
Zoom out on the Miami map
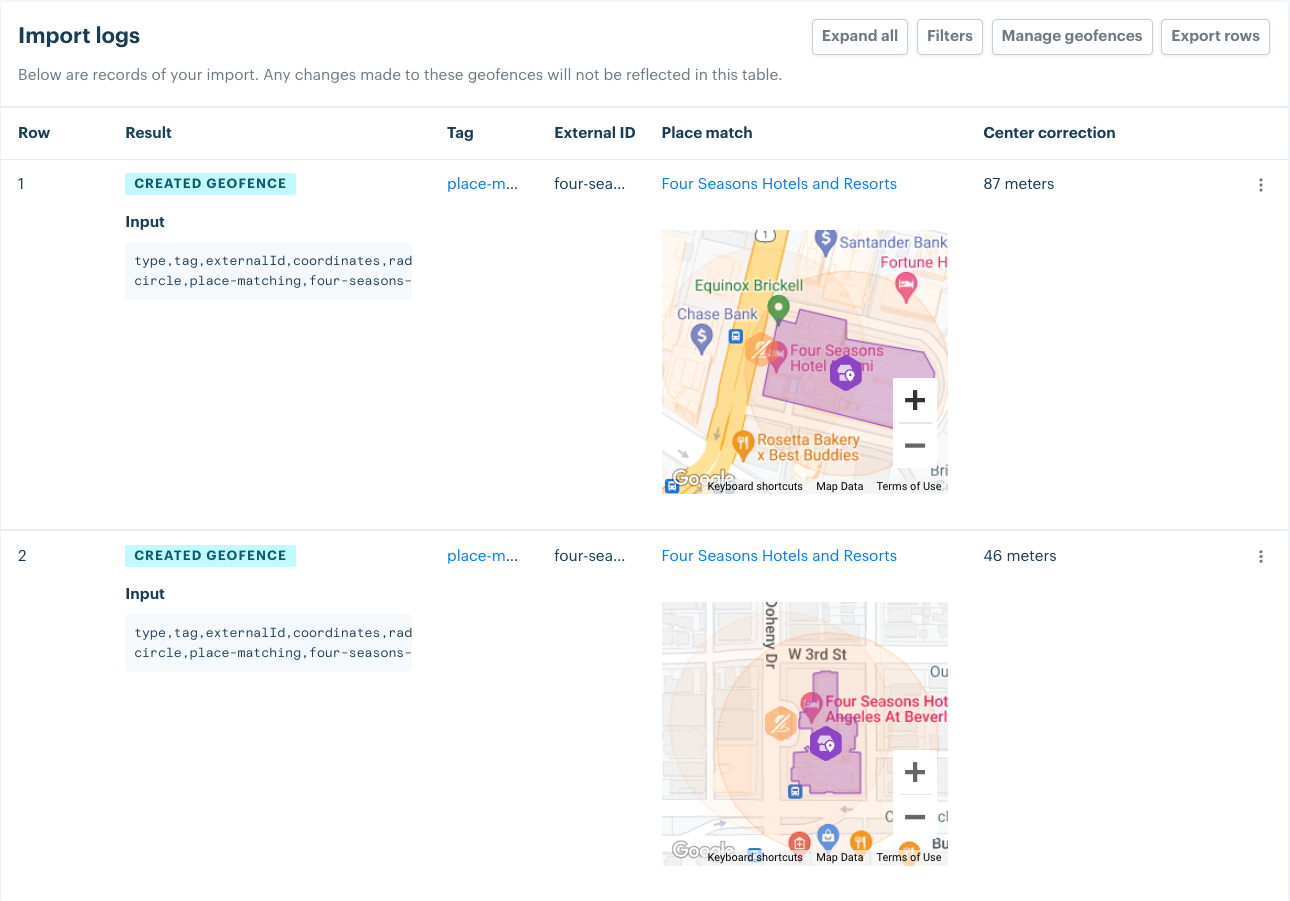(914, 446)
